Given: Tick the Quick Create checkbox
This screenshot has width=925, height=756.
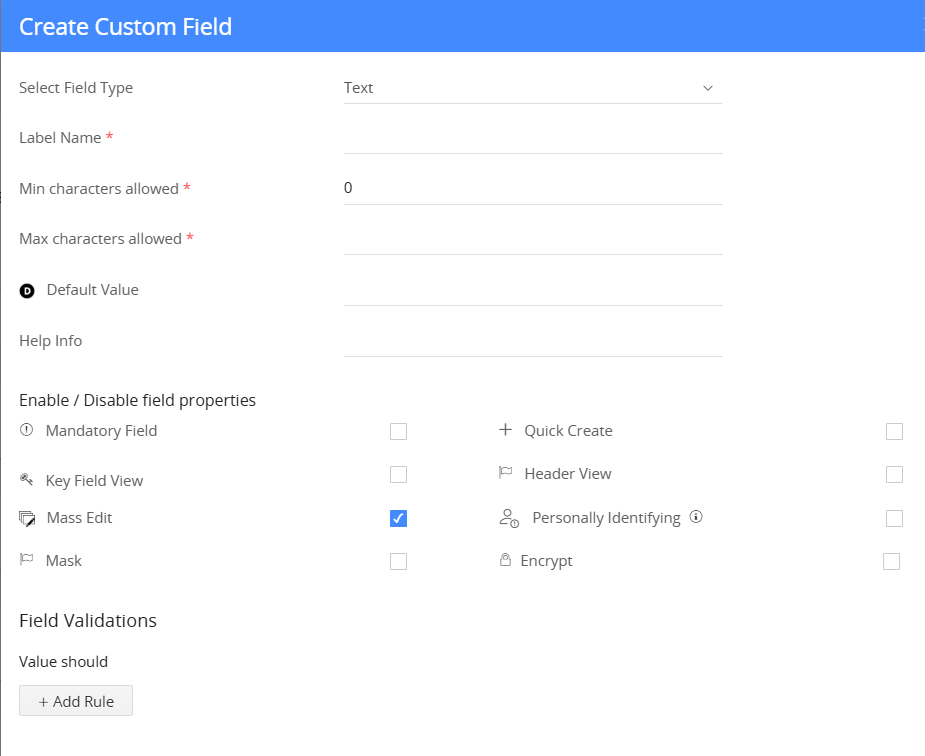Looking at the screenshot, I should 894,432.
